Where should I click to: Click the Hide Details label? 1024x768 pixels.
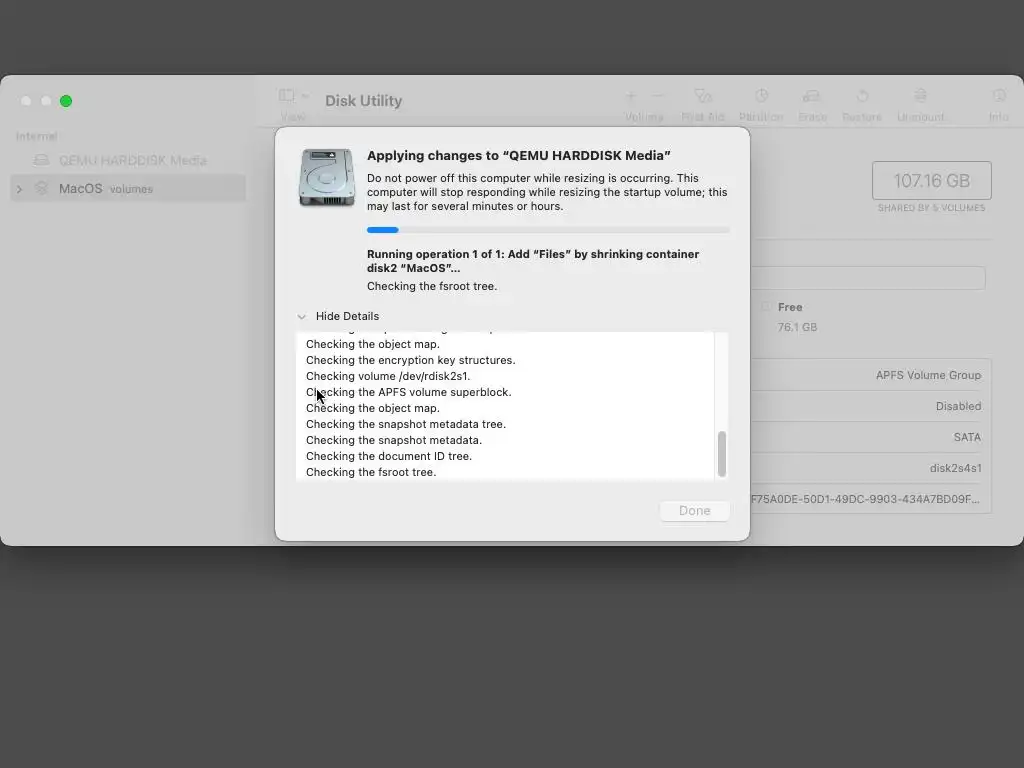347,316
